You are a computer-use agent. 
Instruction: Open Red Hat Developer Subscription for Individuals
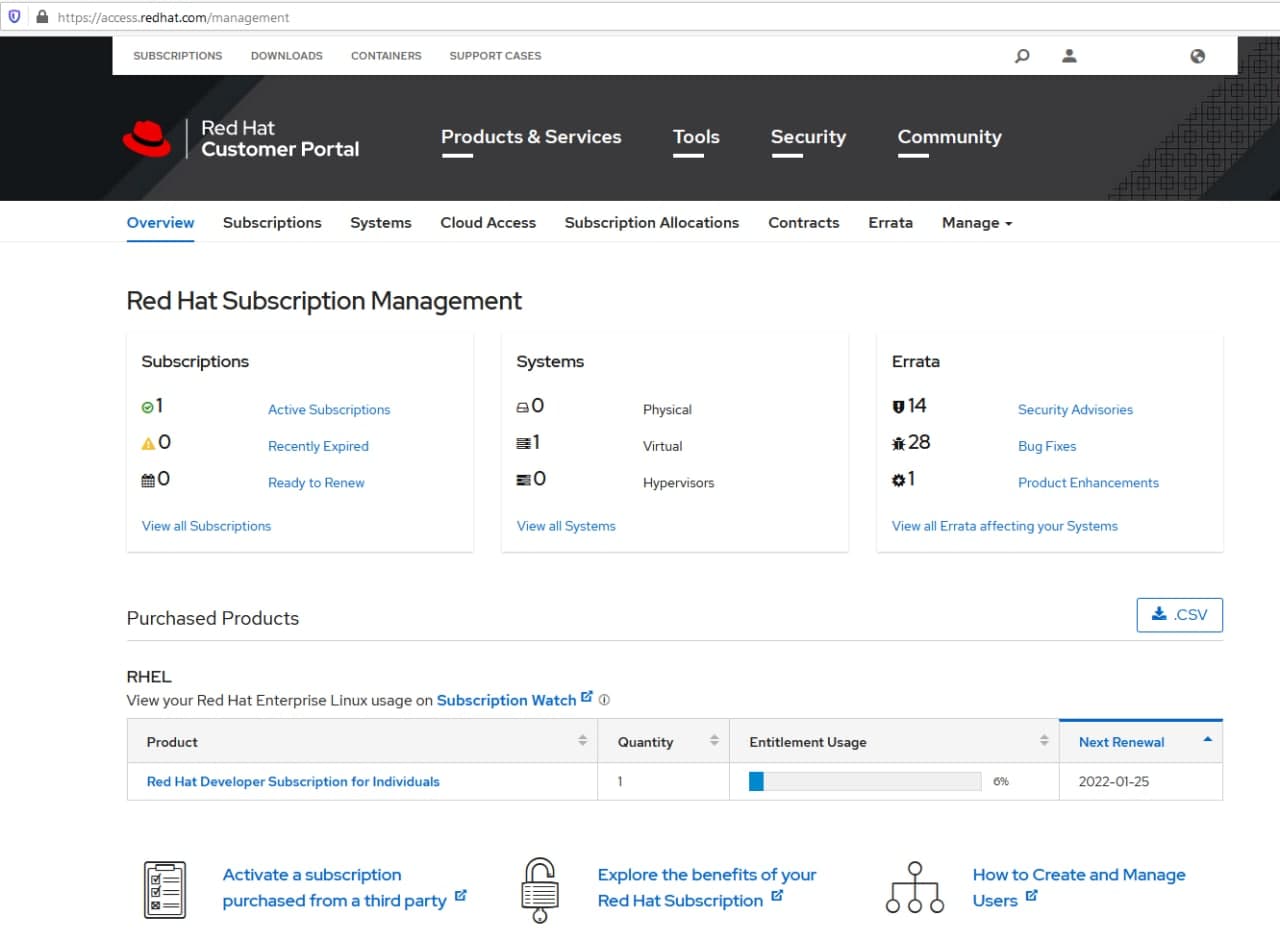pyautogui.click(x=293, y=782)
